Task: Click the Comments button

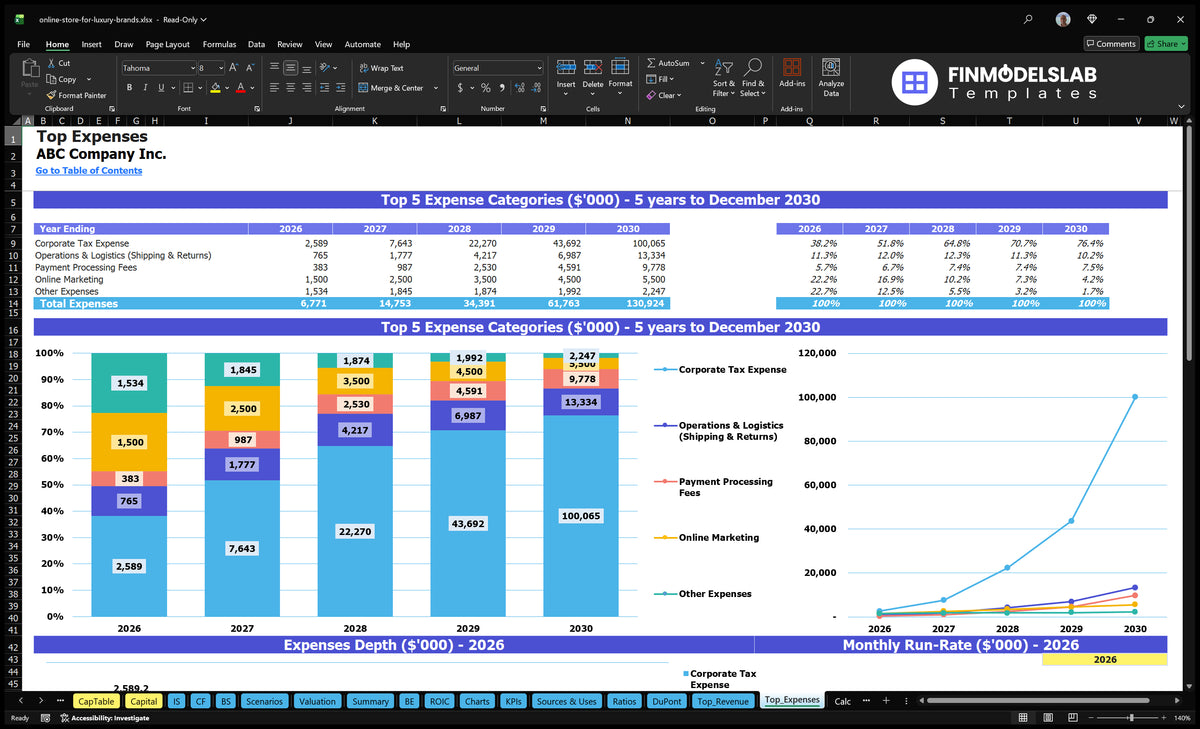Action: click(x=1112, y=44)
